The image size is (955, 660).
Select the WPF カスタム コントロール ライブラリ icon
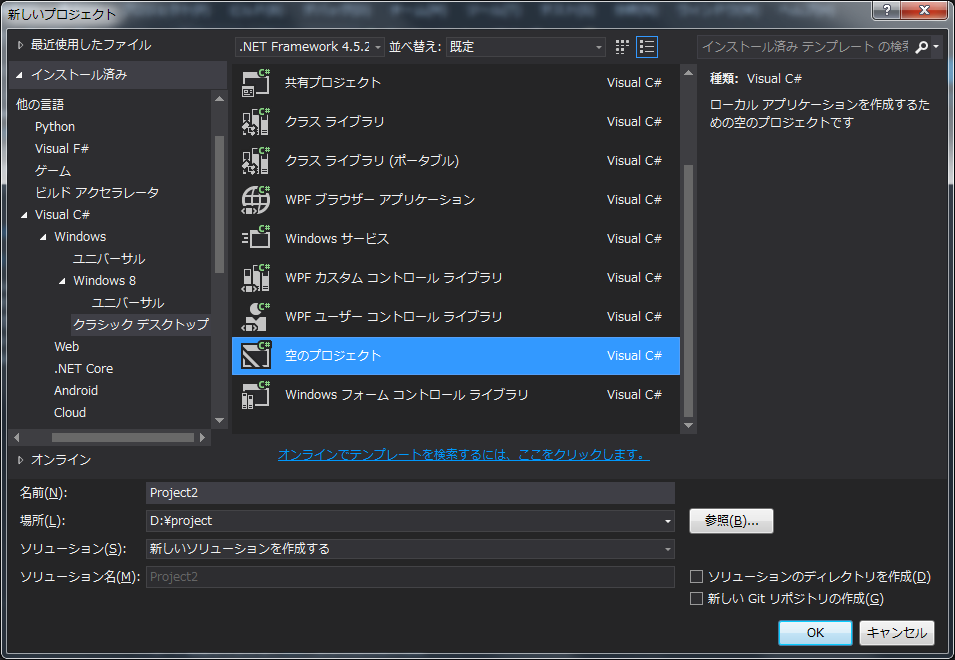tap(256, 277)
